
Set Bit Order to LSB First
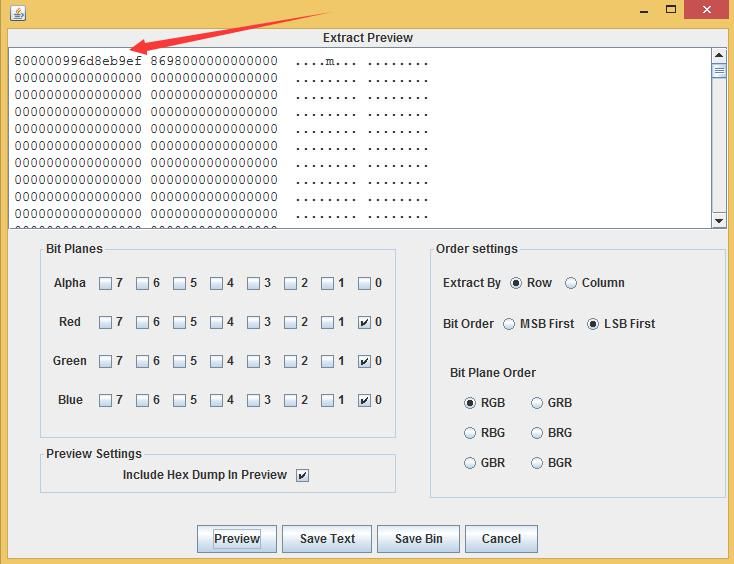pyautogui.click(x=593, y=324)
